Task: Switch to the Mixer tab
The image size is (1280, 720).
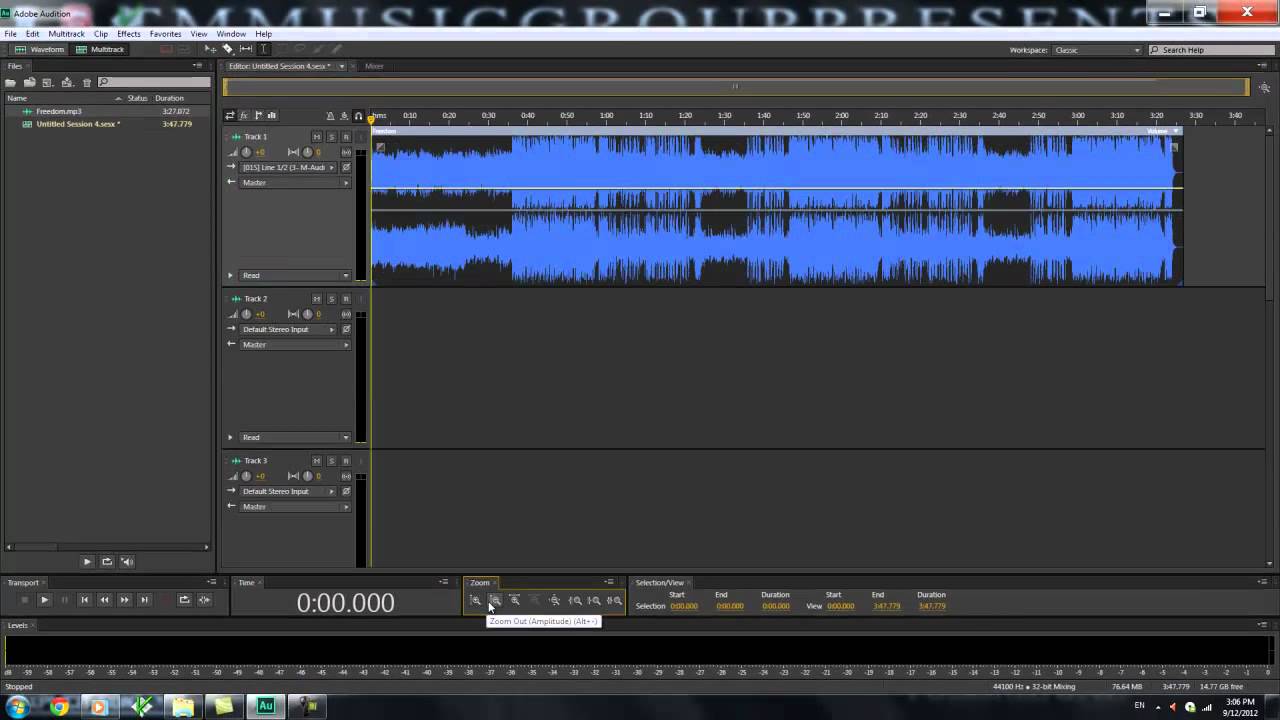Action: [x=374, y=66]
